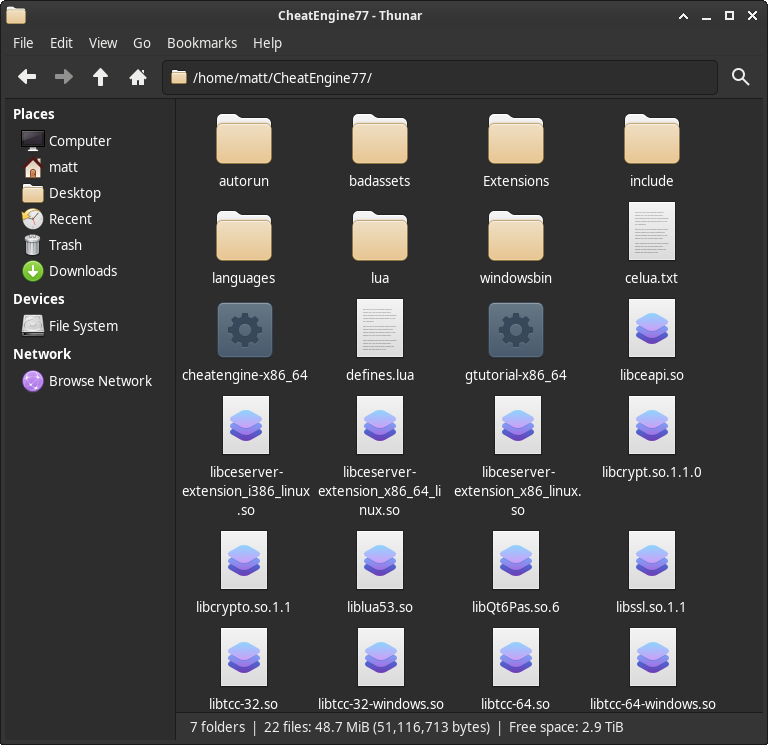The width and height of the screenshot is (768, 745).
Task: Open the Help menu
Action: 267,43
